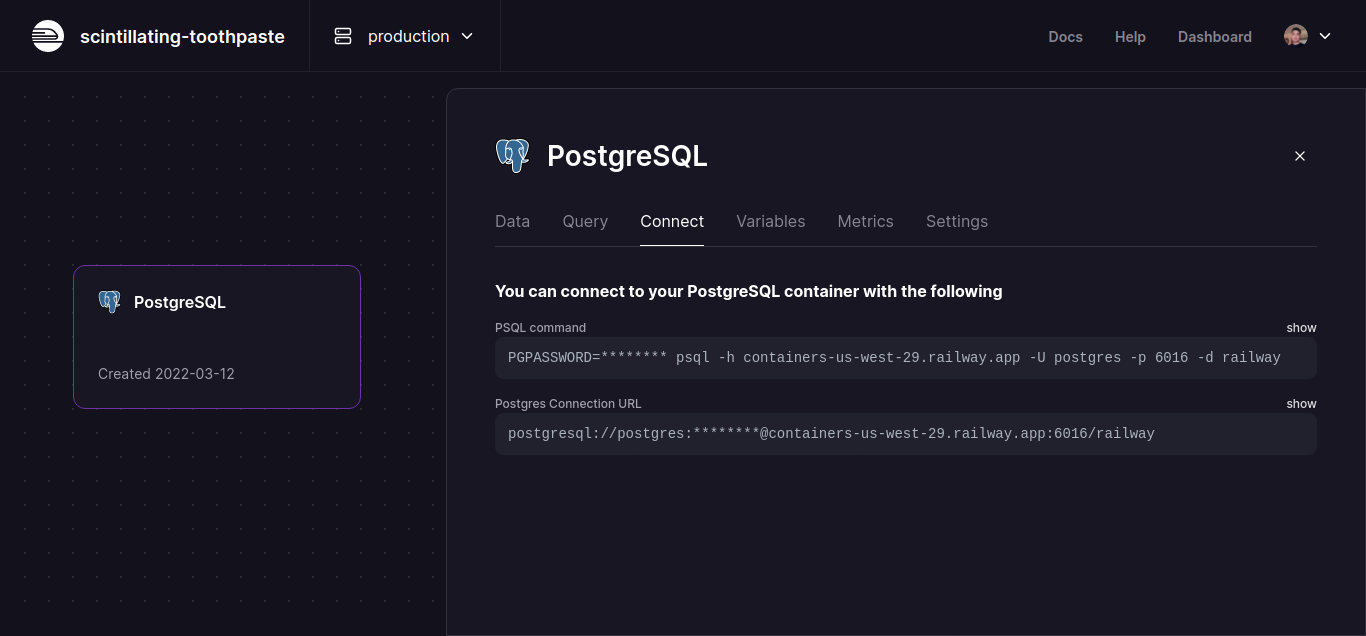Click the Dashboard link

1214,36
